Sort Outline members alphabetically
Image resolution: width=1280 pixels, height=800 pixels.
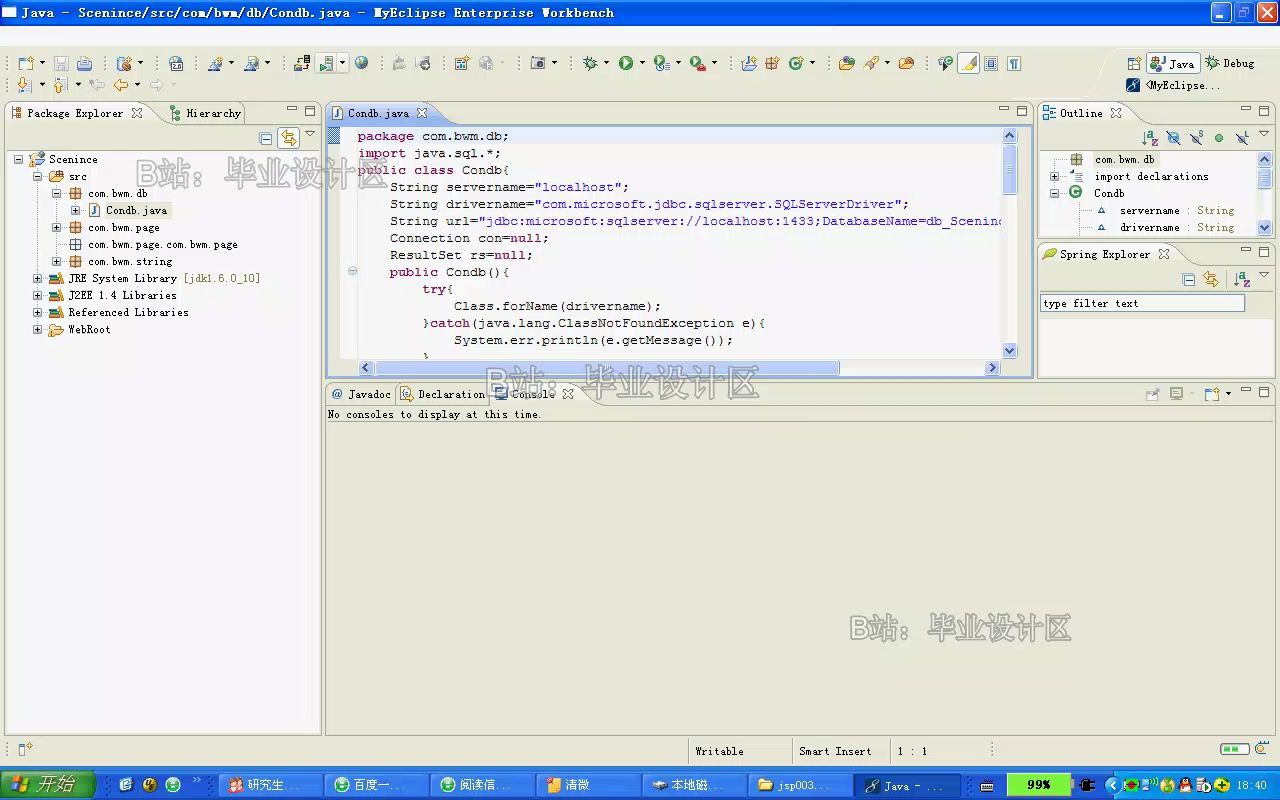(1150, 138)
